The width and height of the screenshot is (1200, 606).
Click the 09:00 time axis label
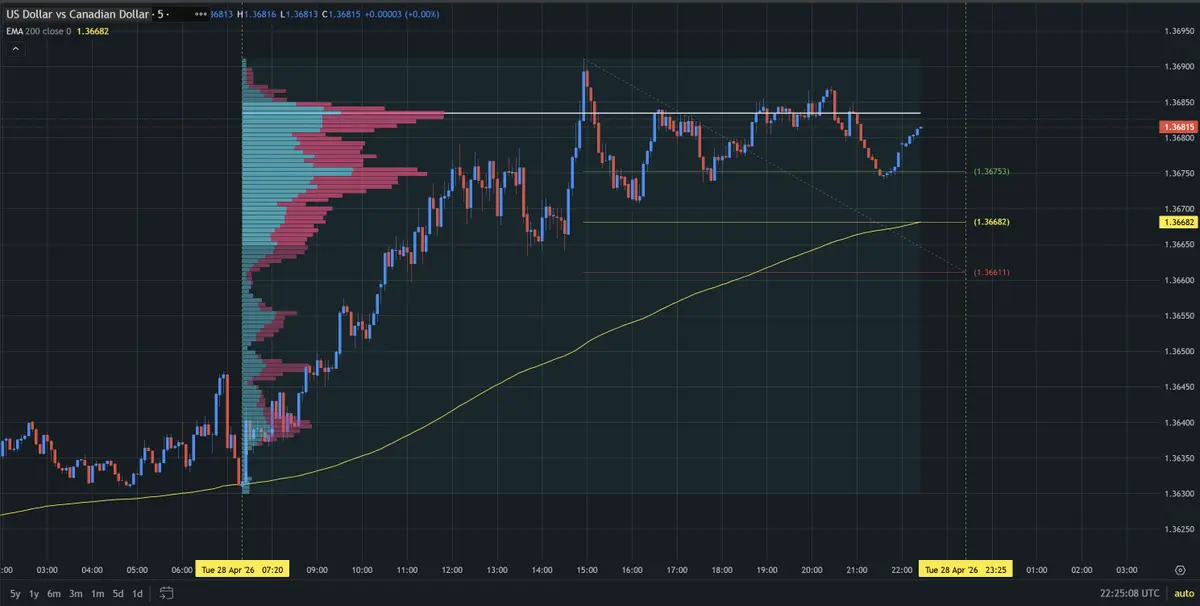point(317,569)
